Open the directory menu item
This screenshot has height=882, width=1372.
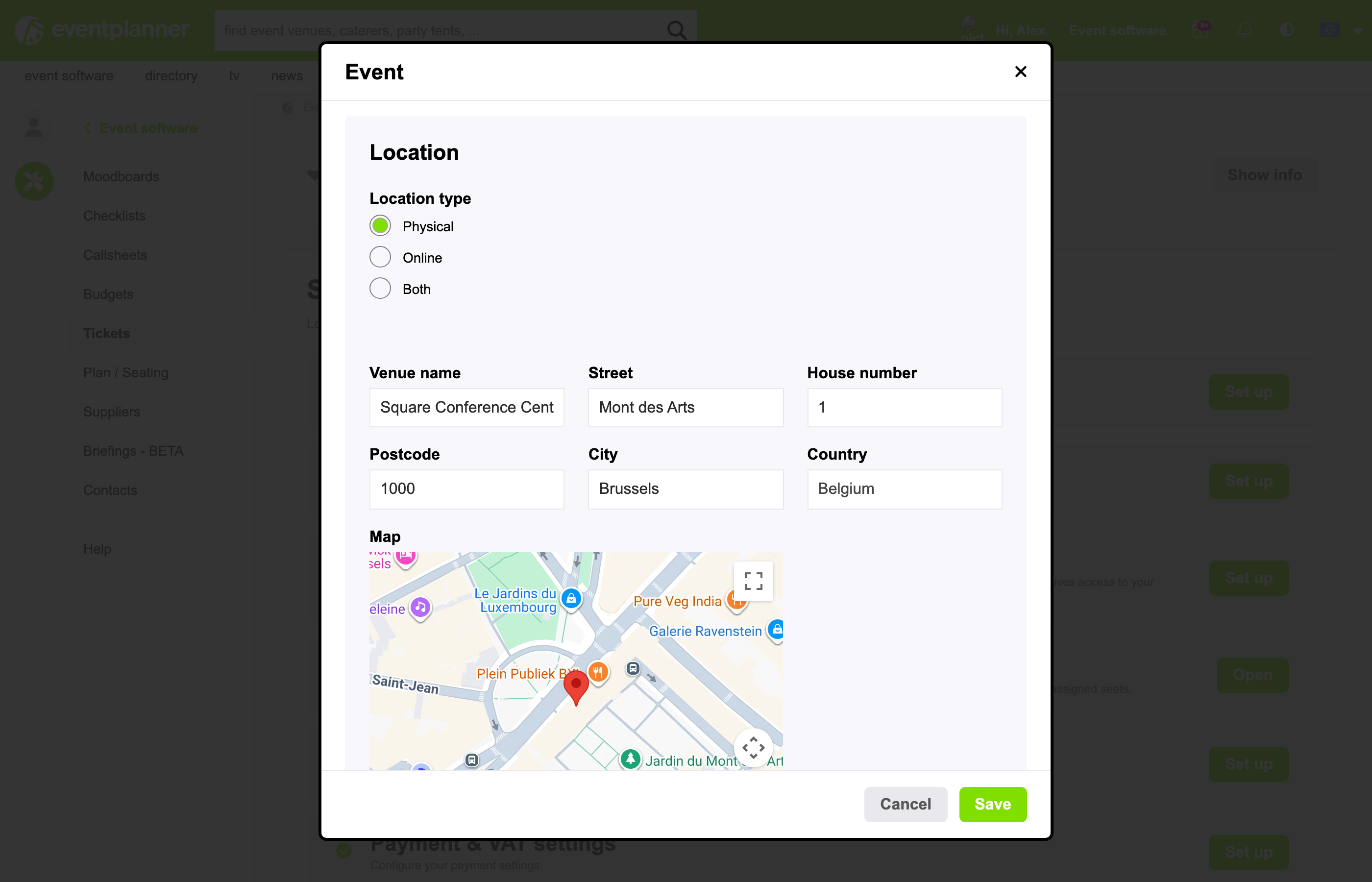coord(171,75)
